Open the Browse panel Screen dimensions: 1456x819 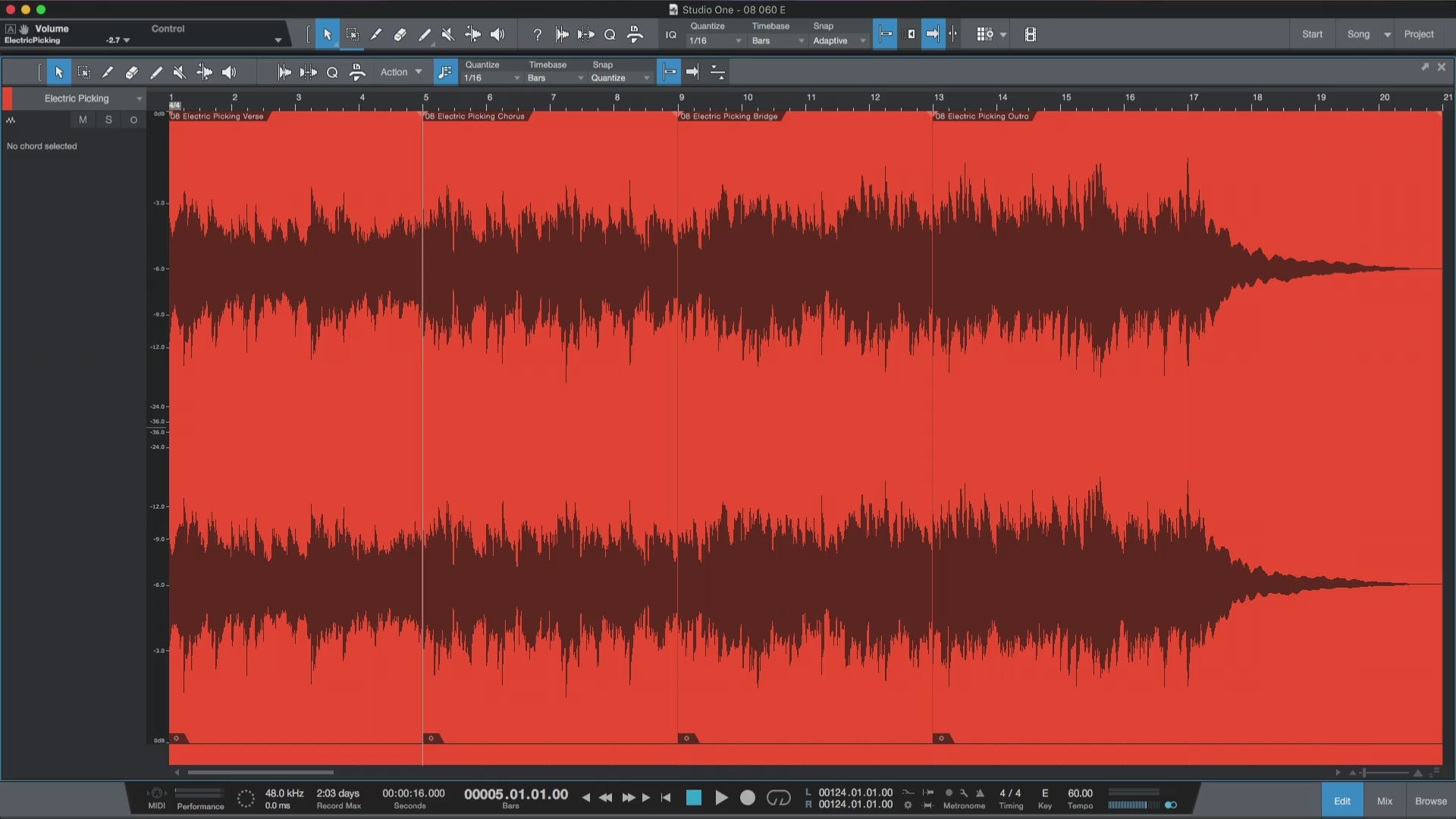[x=1431, y=801]
